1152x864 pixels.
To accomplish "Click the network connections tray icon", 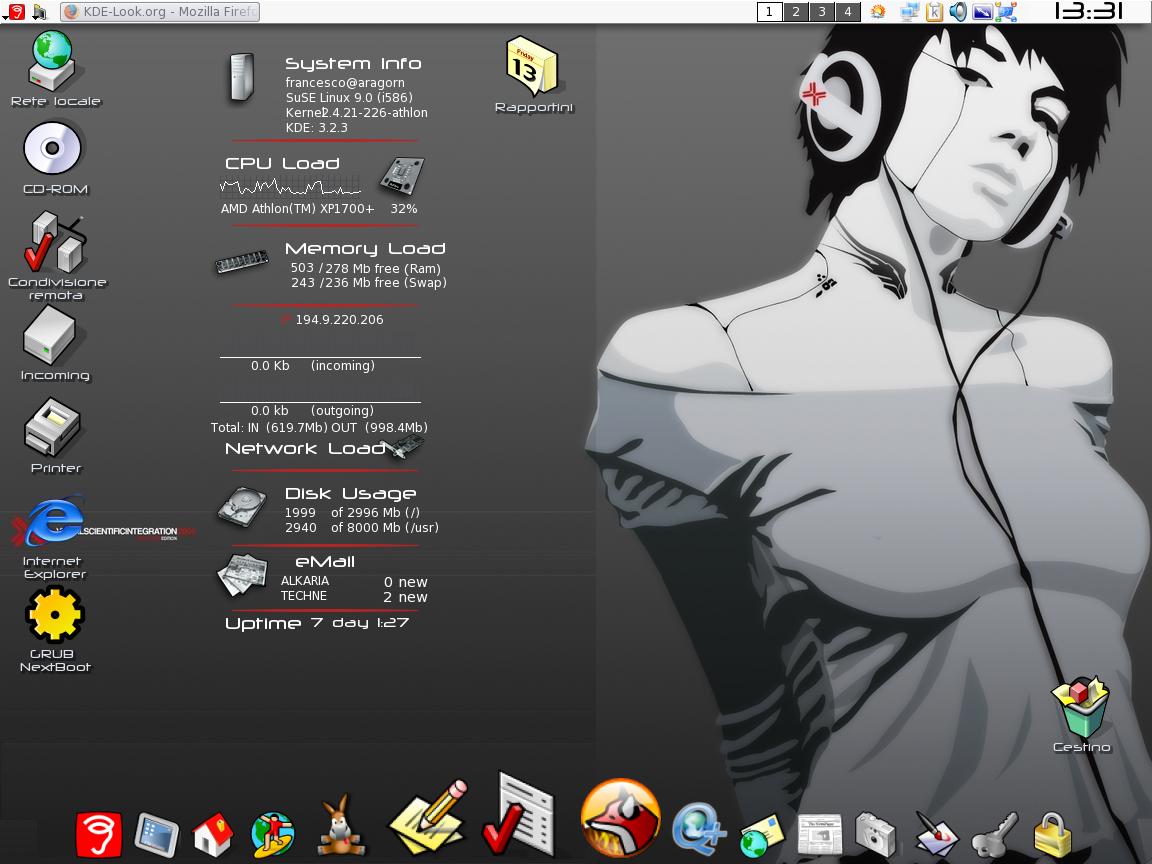I will pos(1007,12).
